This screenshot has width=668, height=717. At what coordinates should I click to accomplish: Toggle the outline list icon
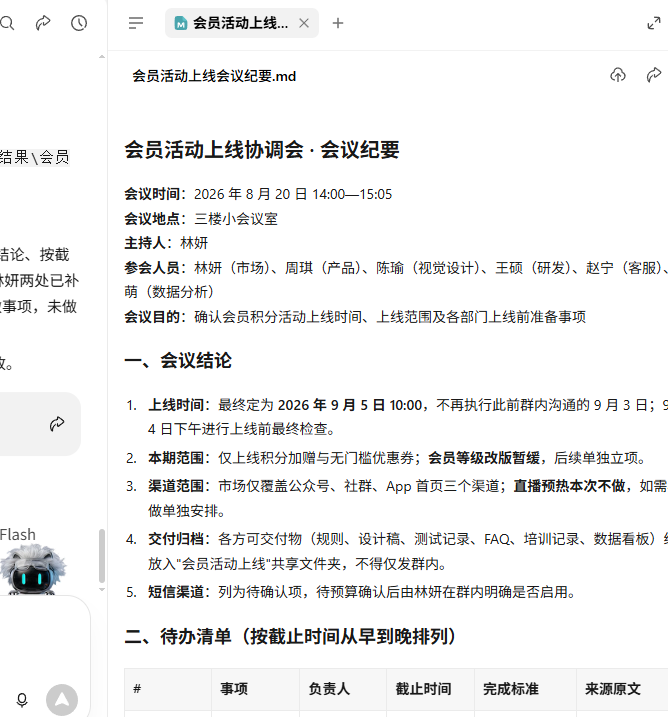(136, 23)
